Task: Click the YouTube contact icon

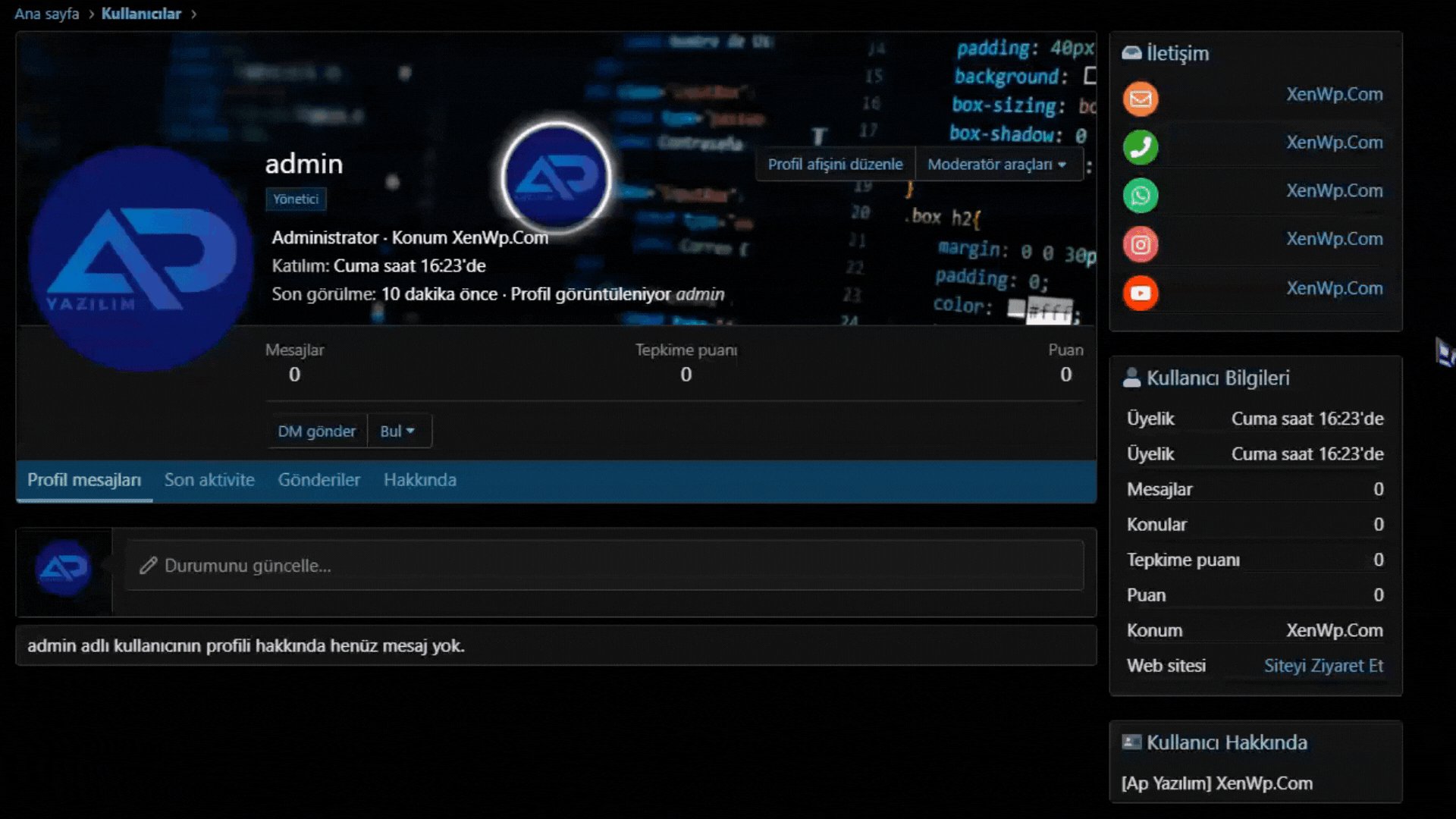Action: pos(1141,293)
